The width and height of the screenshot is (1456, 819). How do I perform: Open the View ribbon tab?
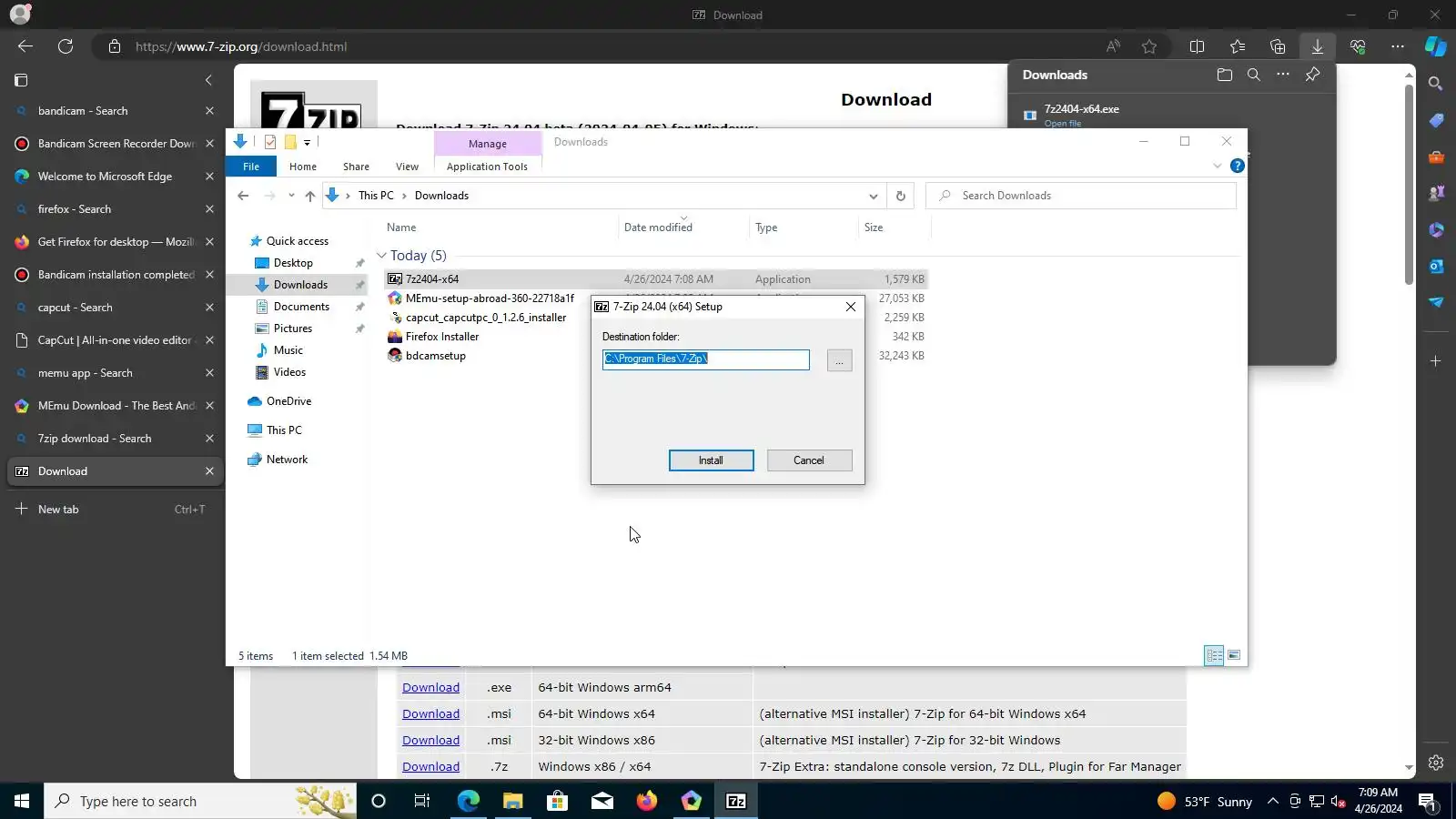click(x=407, y=167)
